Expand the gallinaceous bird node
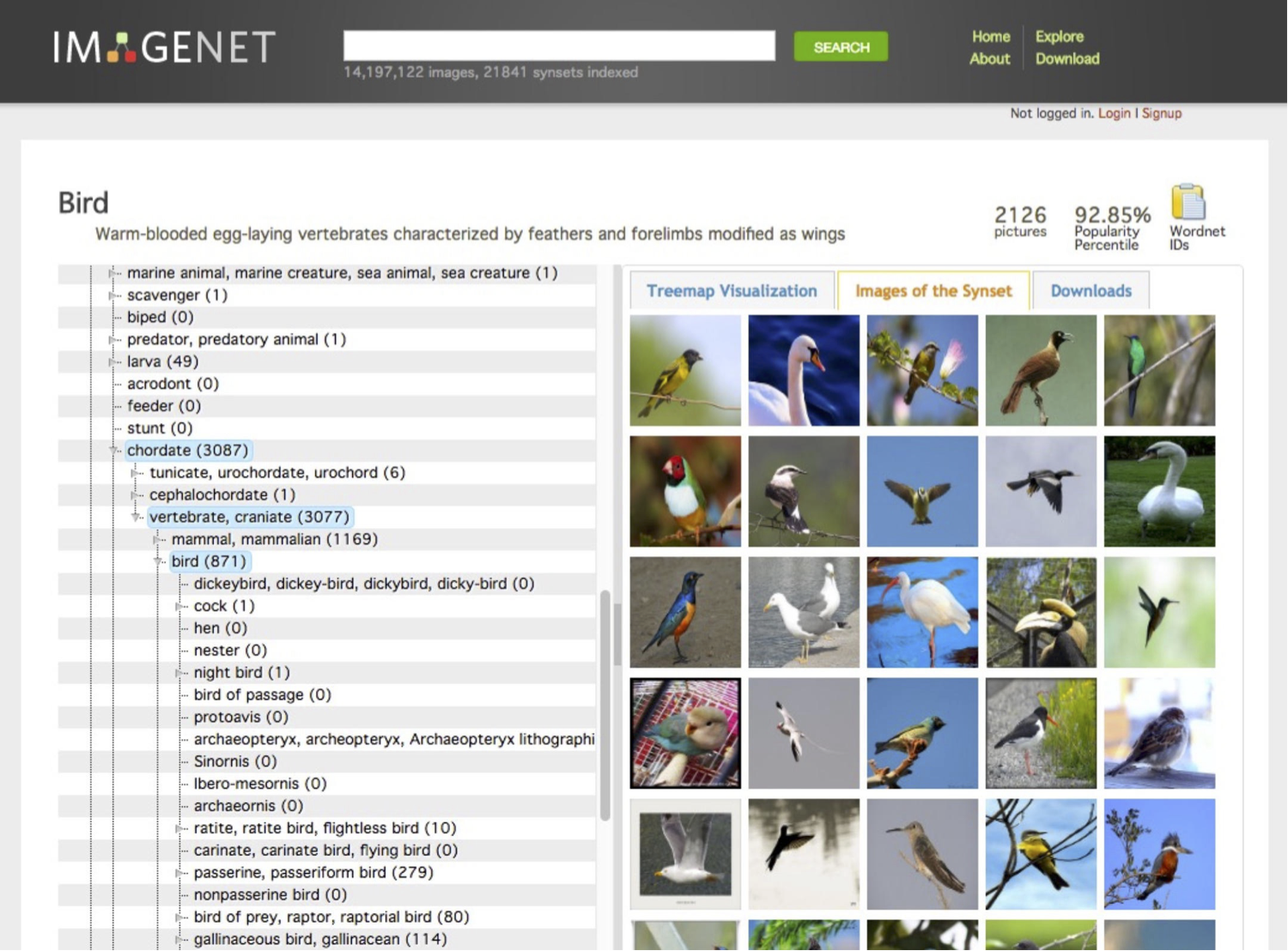The height and width of the screenshot is (951, 1288). (x=180, y=940)
